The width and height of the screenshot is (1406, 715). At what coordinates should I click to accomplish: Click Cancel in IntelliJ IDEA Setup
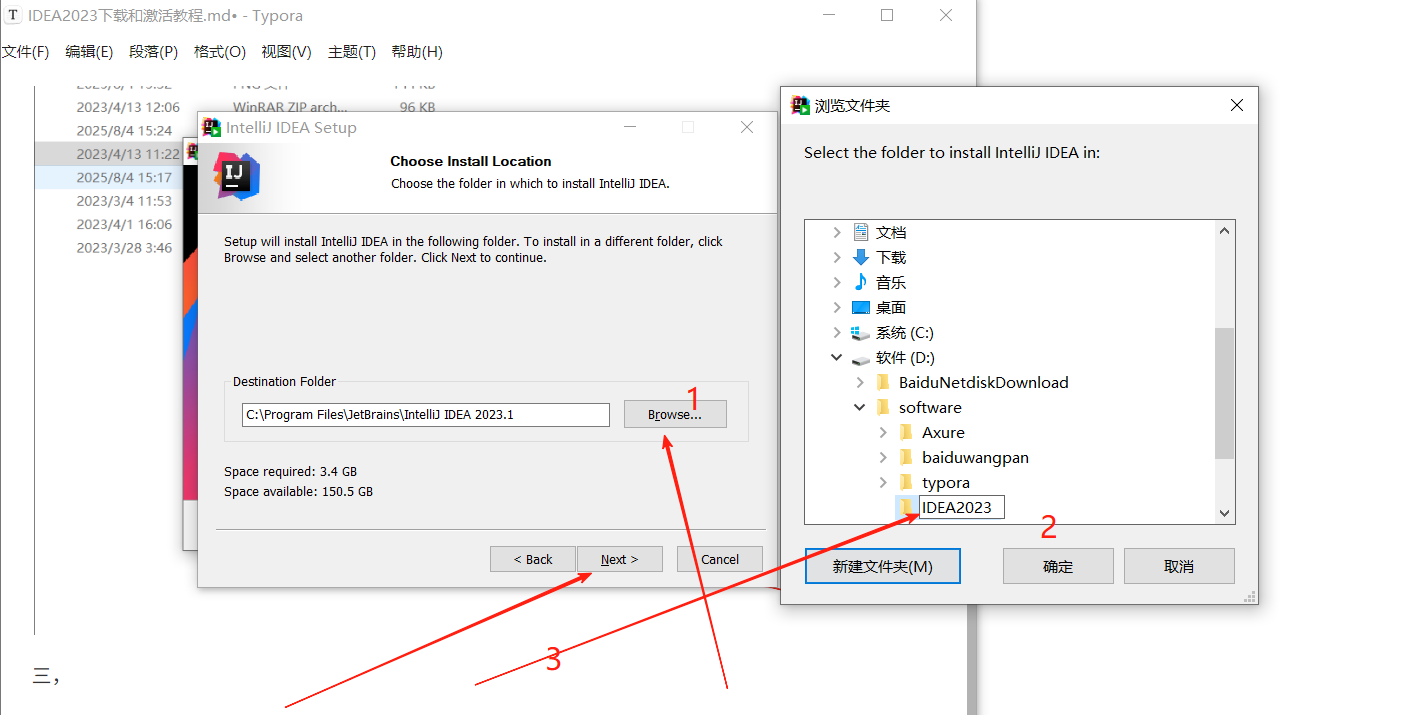point(719,559)
